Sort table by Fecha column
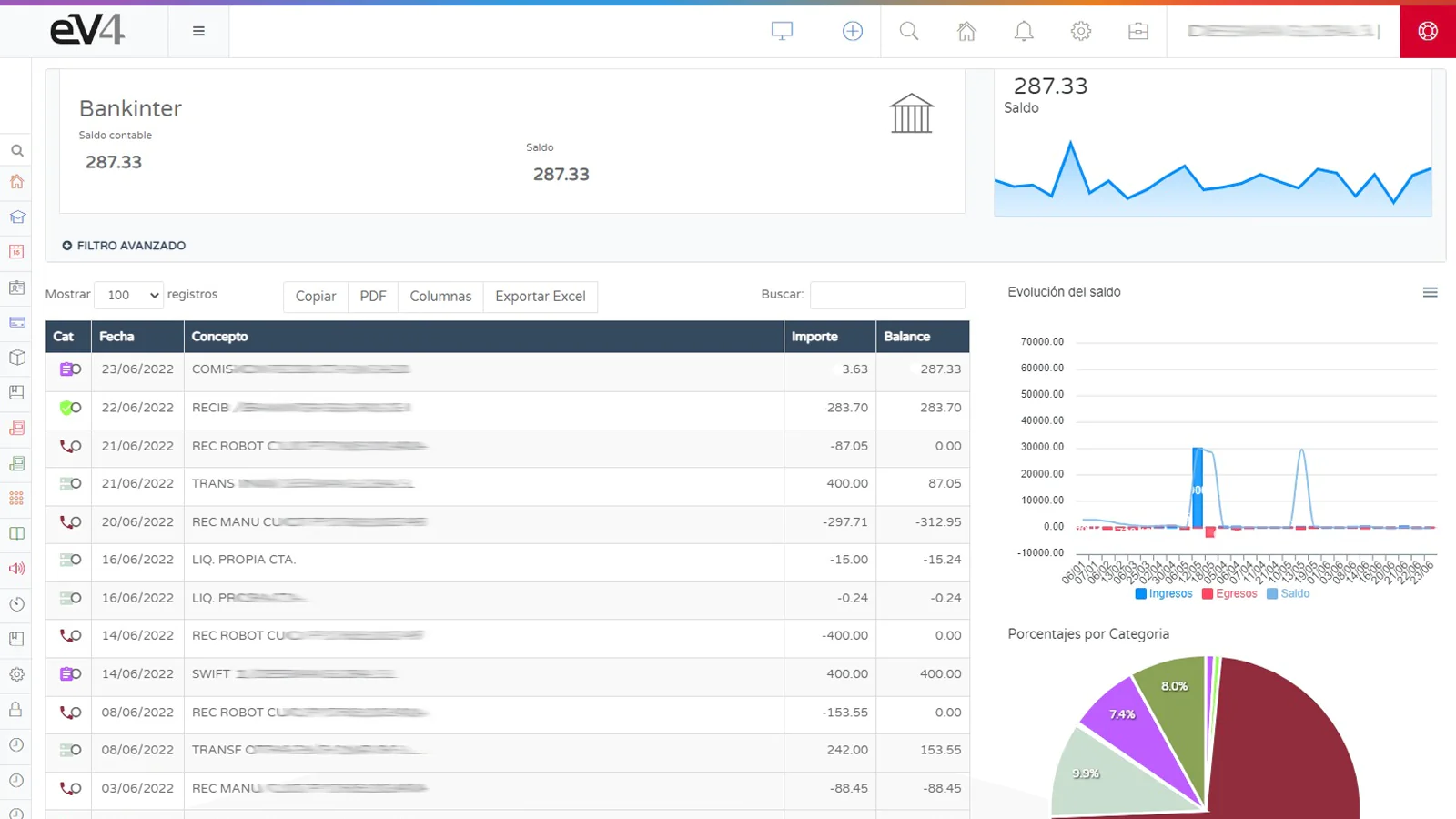This screenshot has height=819, width=1456. point(137,337)
